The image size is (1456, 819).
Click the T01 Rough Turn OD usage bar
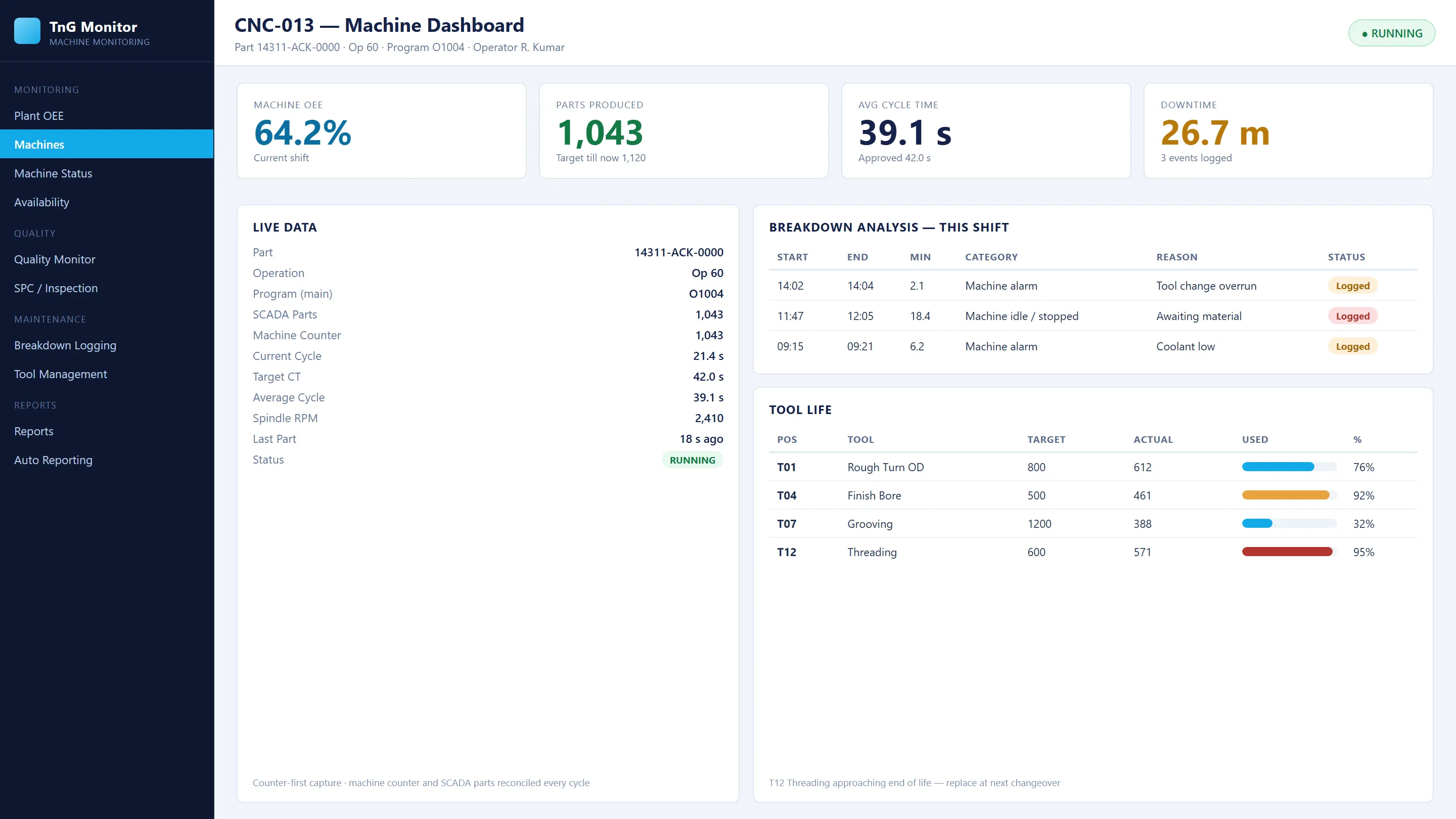1289,467
